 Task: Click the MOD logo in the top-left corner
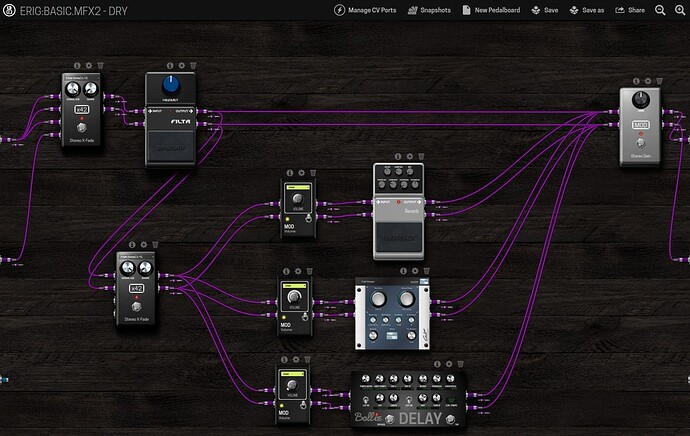tap(9, 10)
